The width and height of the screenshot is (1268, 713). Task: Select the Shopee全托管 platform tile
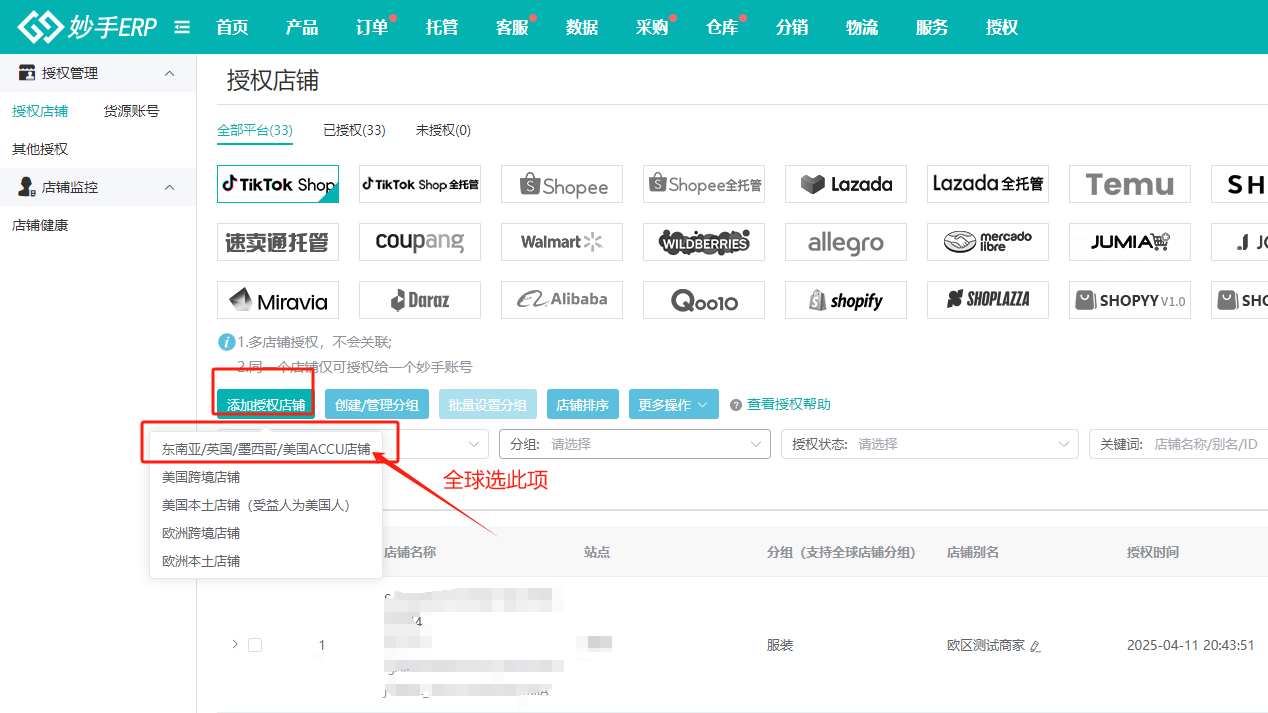coord(704,184)
